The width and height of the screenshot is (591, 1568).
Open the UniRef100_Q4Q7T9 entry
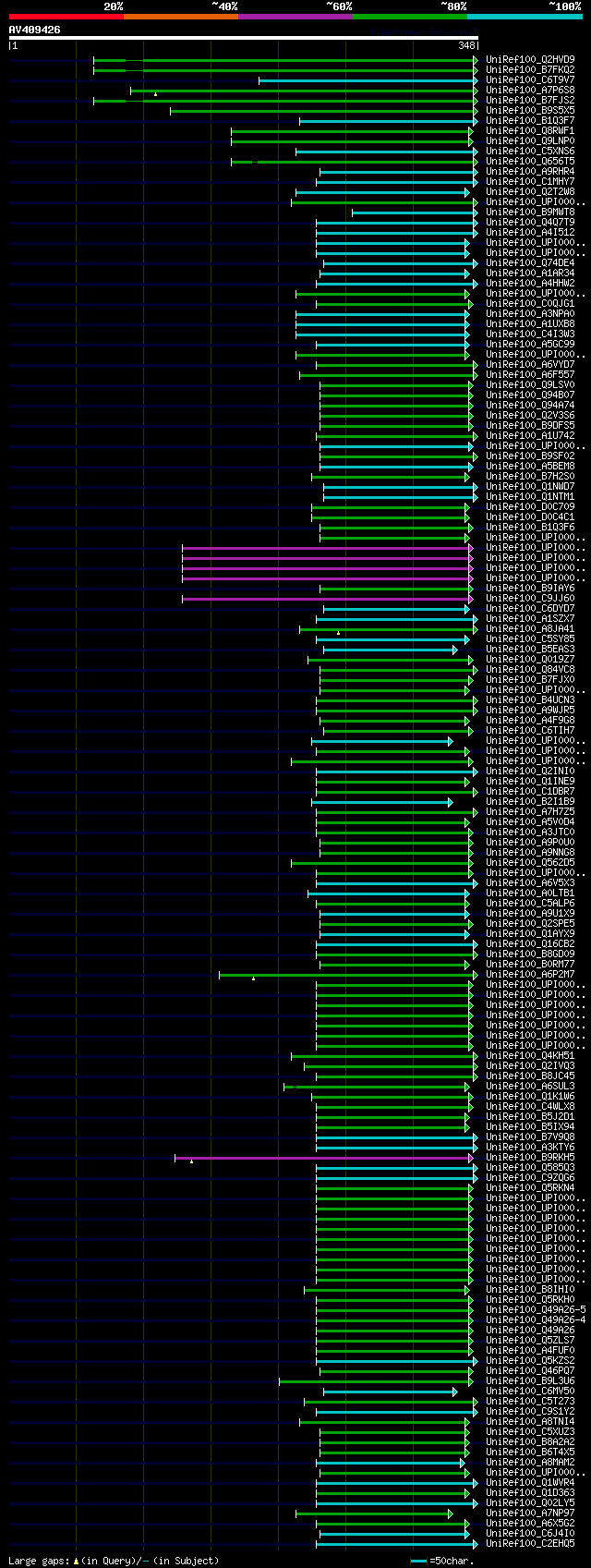530,223
